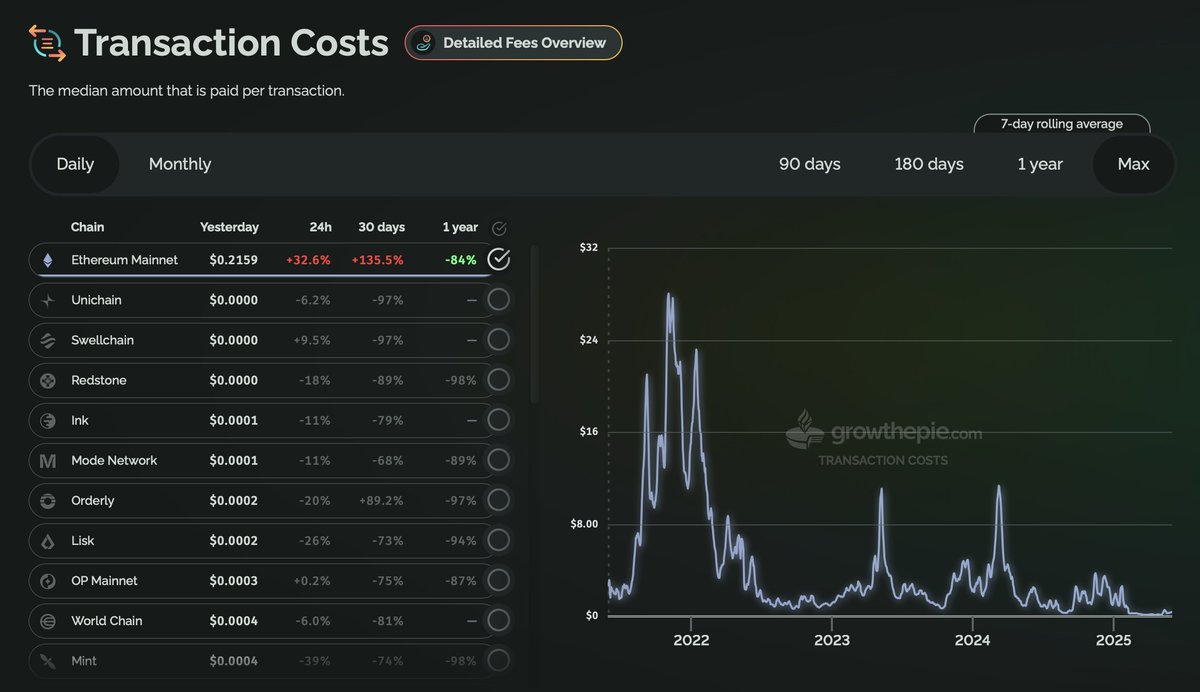Click the Mint chain logo

(47, 660)
